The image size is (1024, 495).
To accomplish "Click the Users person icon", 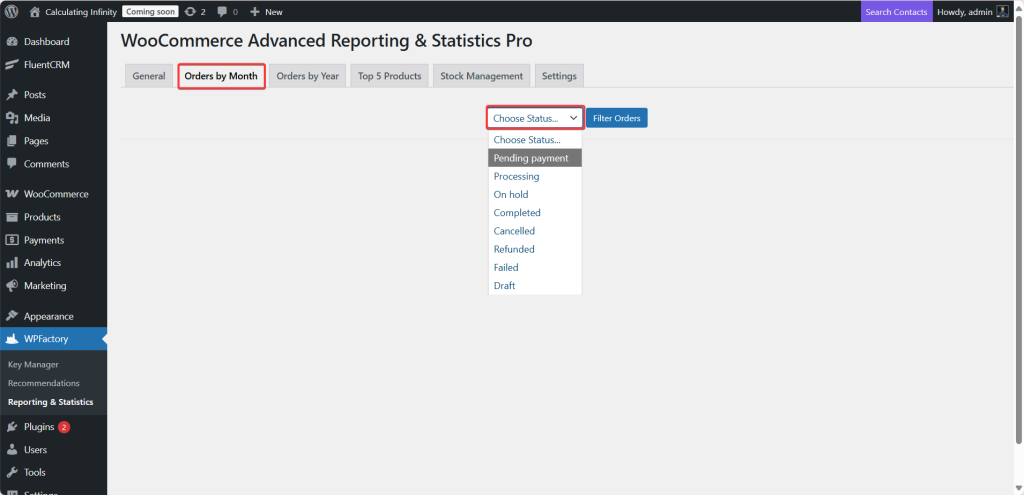I will pos(12,450).
